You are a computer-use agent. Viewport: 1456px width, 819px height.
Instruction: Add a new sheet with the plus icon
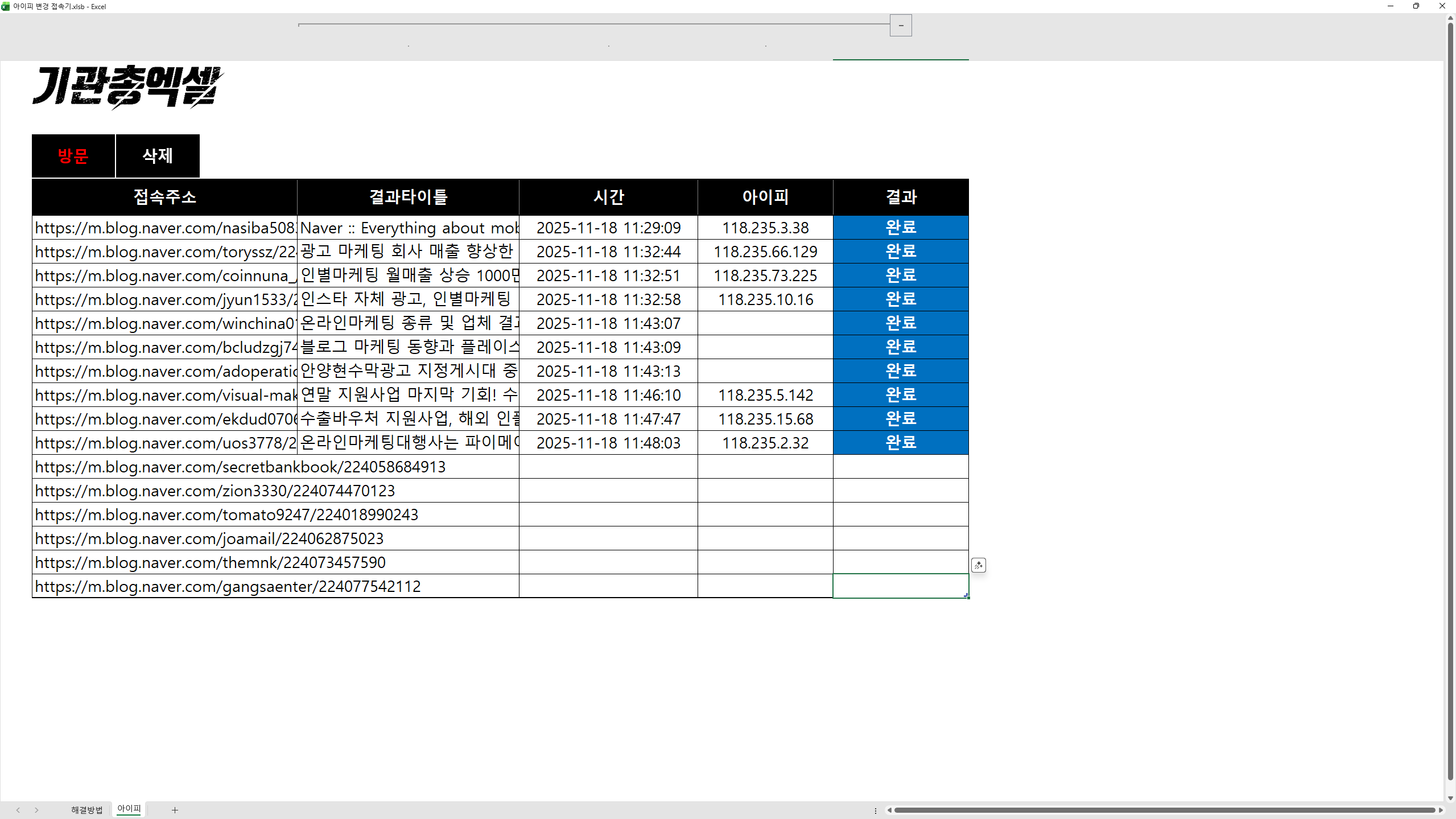(x=175, y=810)
